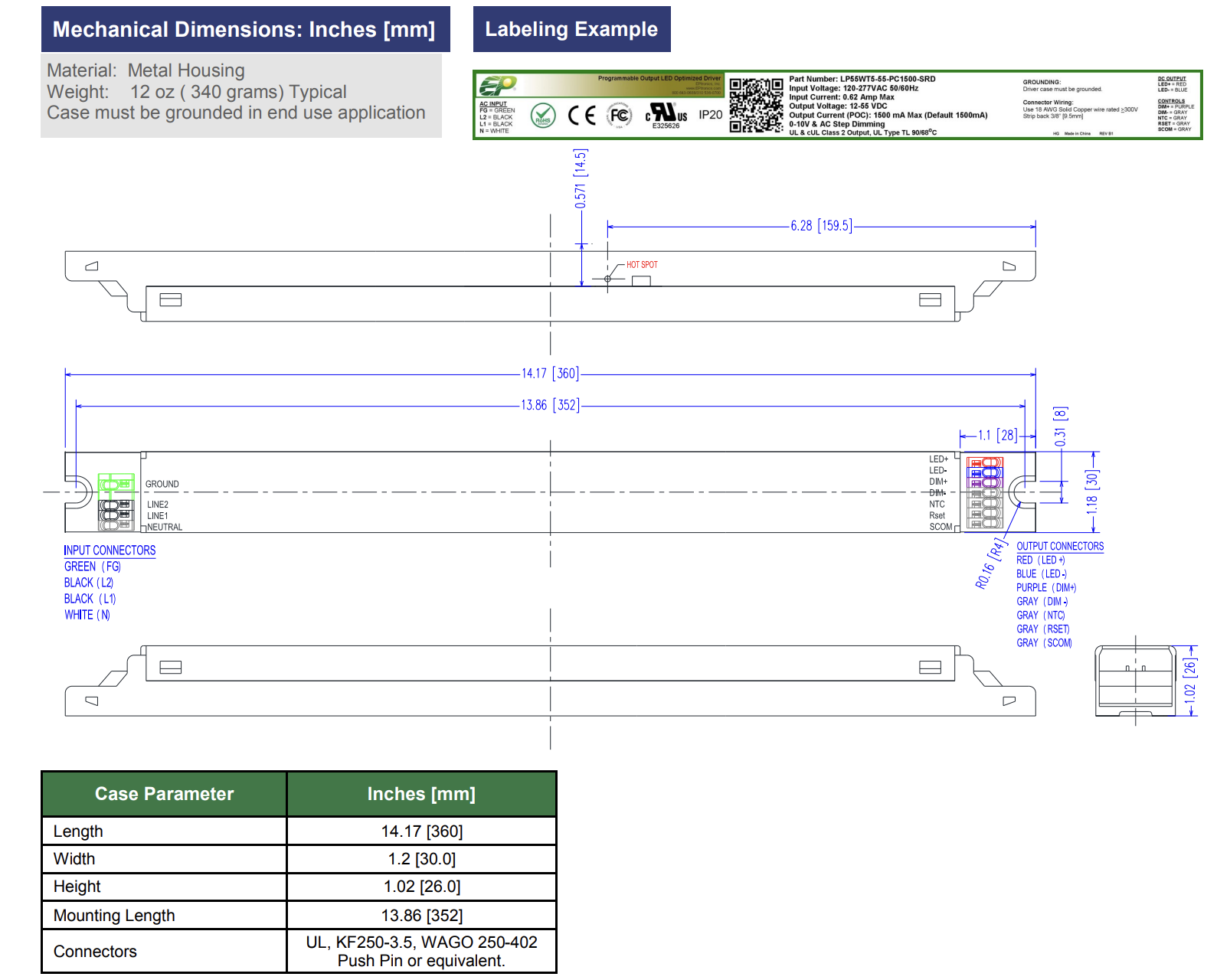Click the QR code on the label
The image size is (1230, 980).
pos(755,105)
